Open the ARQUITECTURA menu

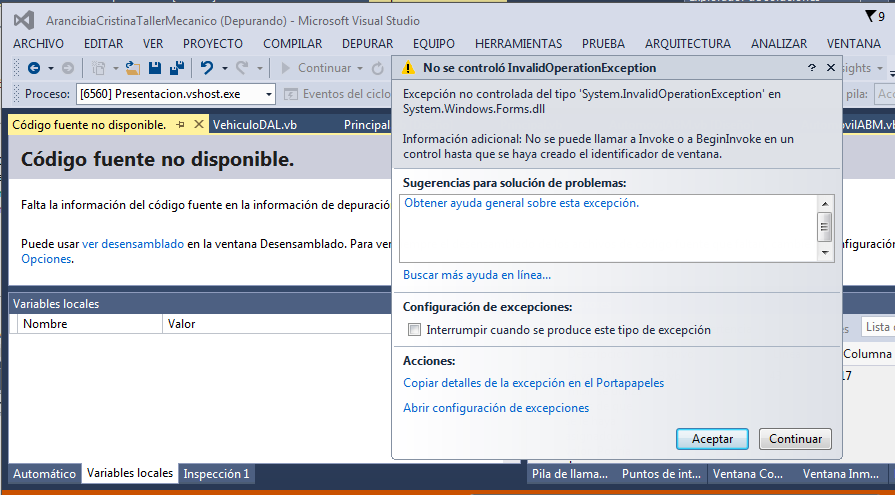tap(688, 43)
